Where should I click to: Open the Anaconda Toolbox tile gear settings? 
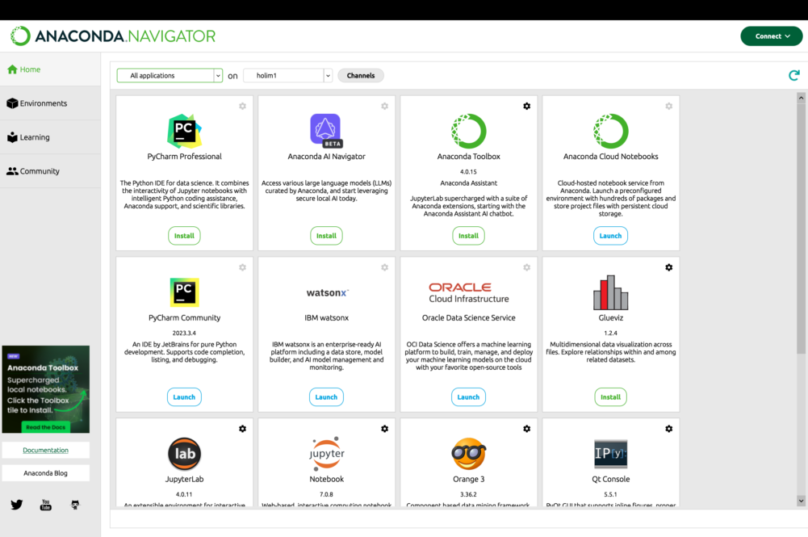(527, 106)
